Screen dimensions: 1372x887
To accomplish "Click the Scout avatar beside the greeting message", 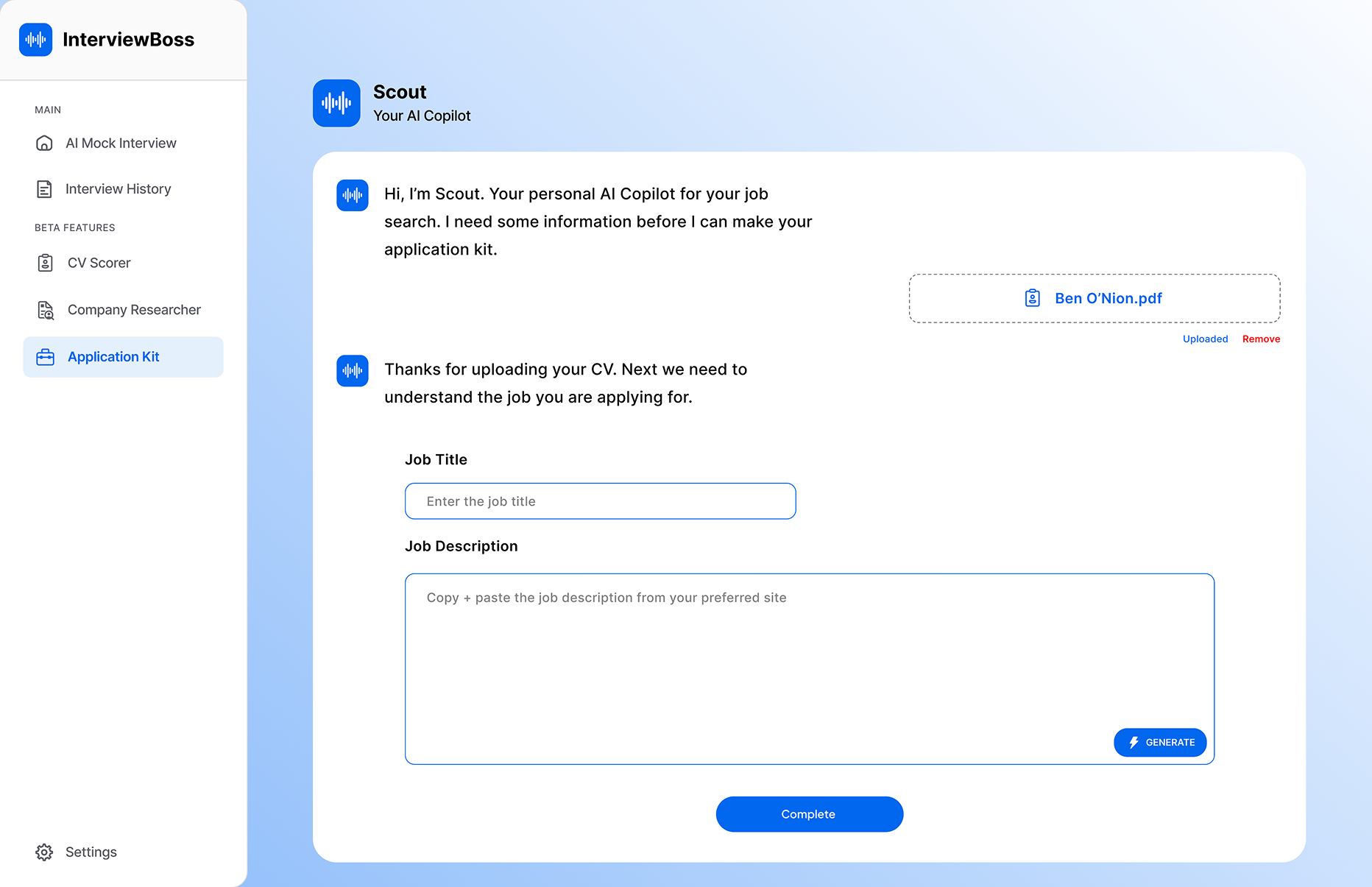I will pyautogui.click(x=353, y=195).
